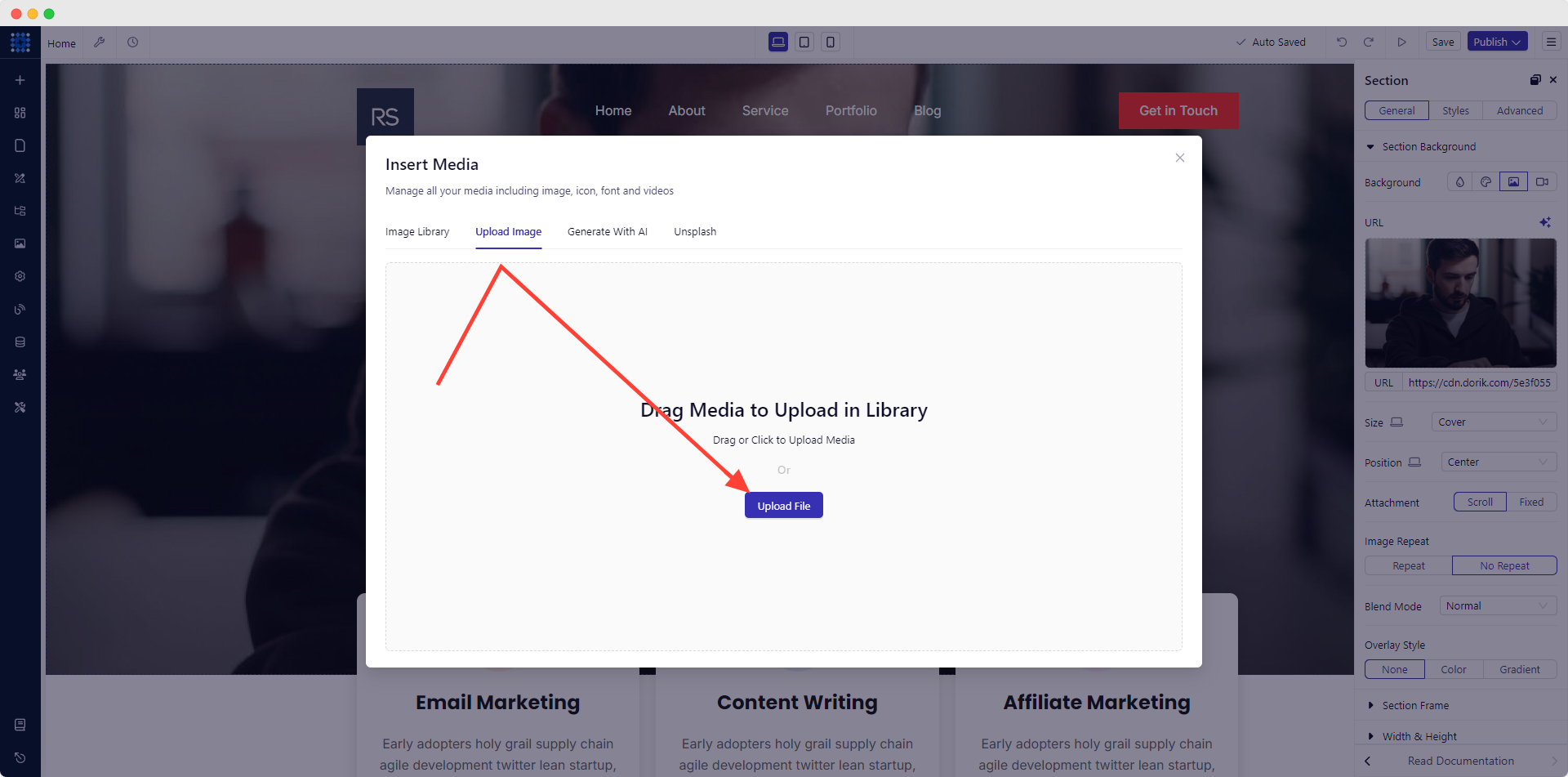Viewport: 1568px width, 777px height.
Task: Select the Upload Image tab
Action: point(509,232)
